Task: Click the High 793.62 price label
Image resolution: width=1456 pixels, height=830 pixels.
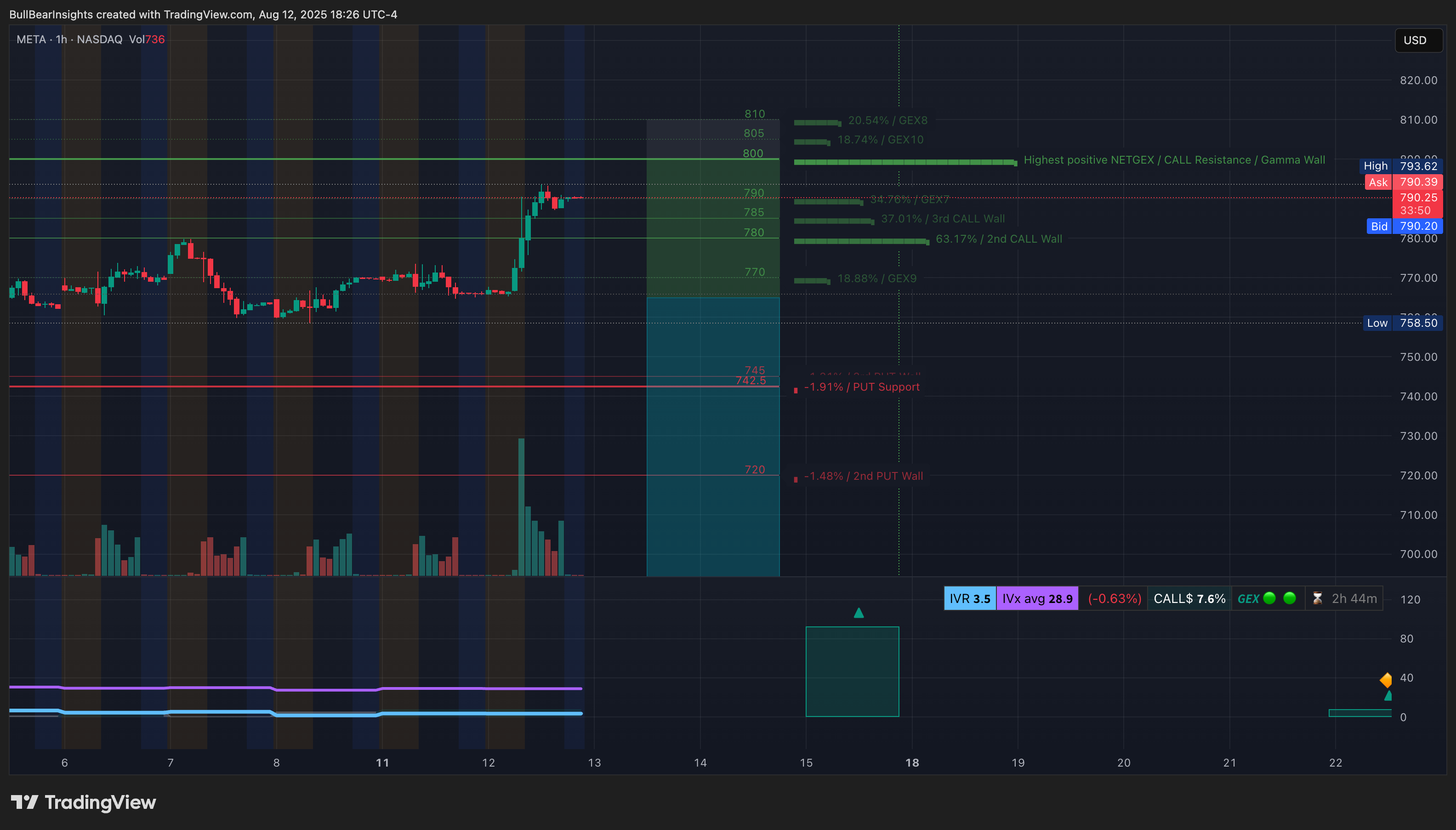Action: coord(1401,166)
